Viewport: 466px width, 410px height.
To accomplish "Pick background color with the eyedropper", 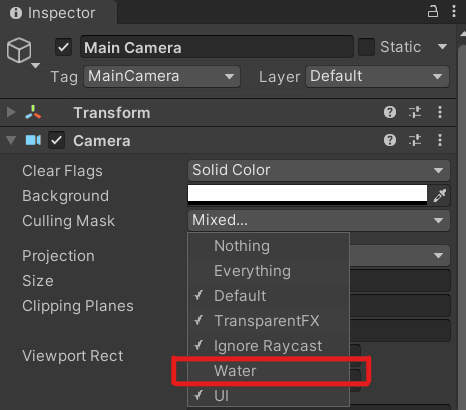I will pos(440,195).
